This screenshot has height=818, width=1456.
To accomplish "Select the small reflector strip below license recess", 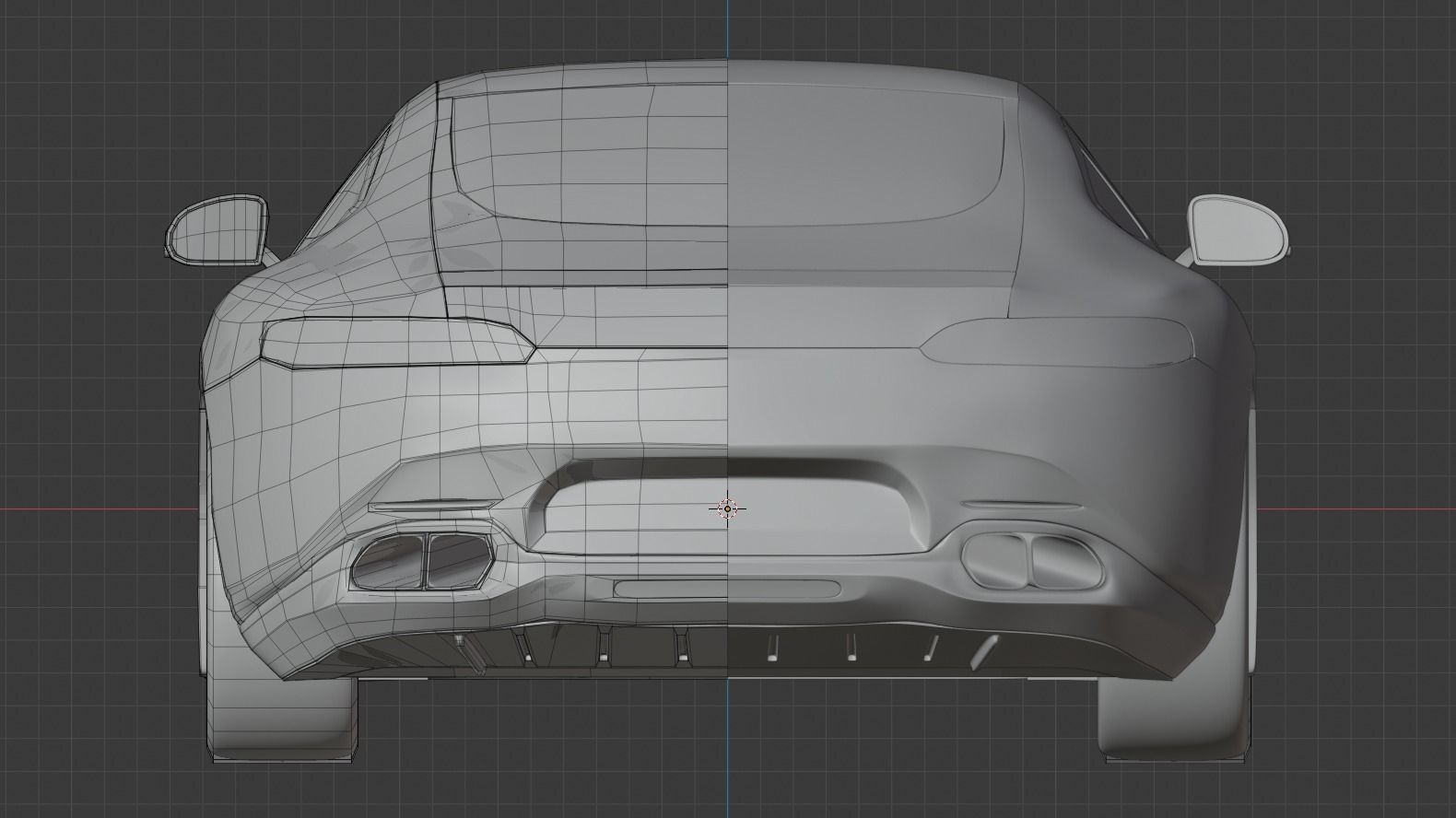I will click(727, 589).
